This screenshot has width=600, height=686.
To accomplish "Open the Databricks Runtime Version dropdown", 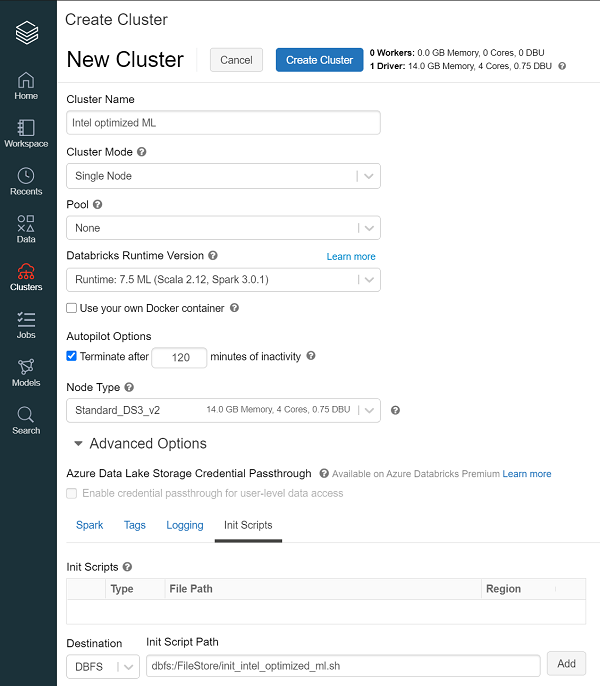I will [223, 280].
